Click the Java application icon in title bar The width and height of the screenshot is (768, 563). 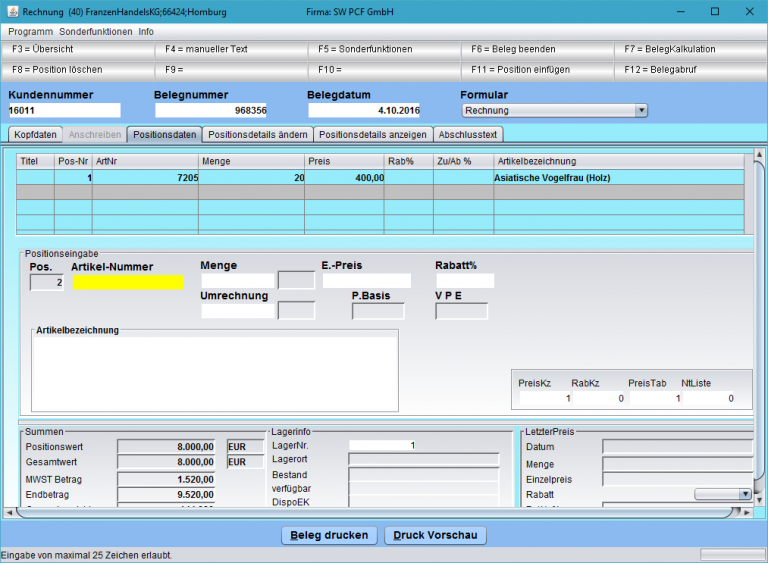[11, 11]
